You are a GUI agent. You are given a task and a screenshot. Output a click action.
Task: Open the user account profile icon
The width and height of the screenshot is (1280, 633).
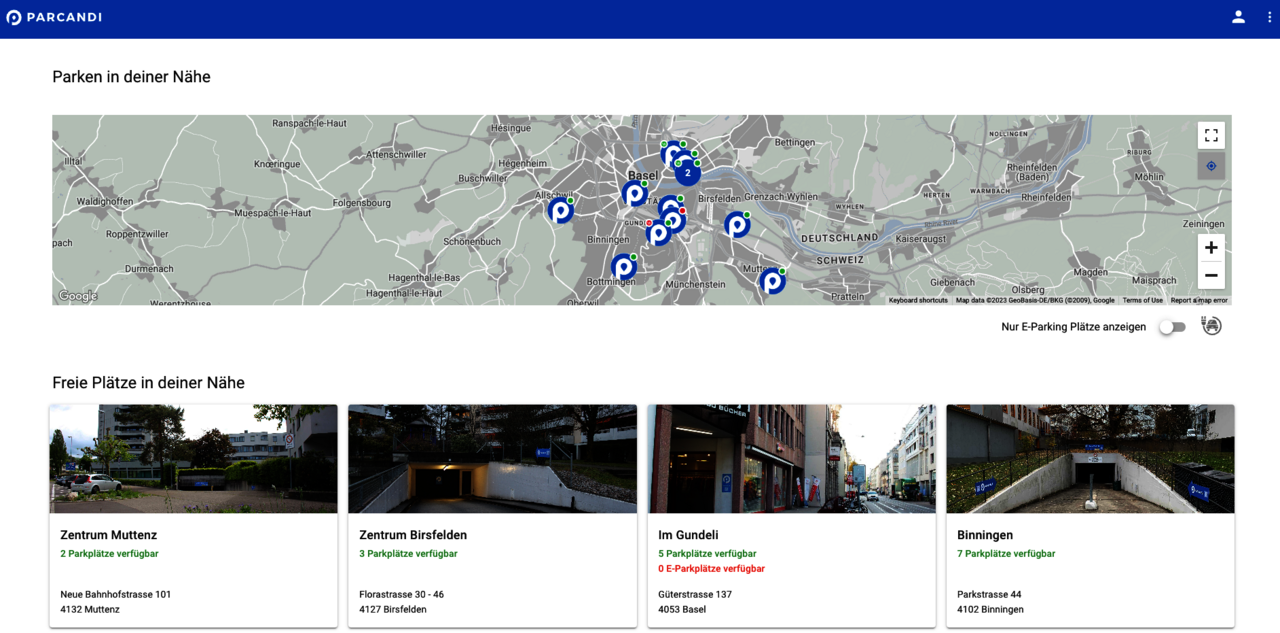pyautogui.click(x=1238, y=17)
